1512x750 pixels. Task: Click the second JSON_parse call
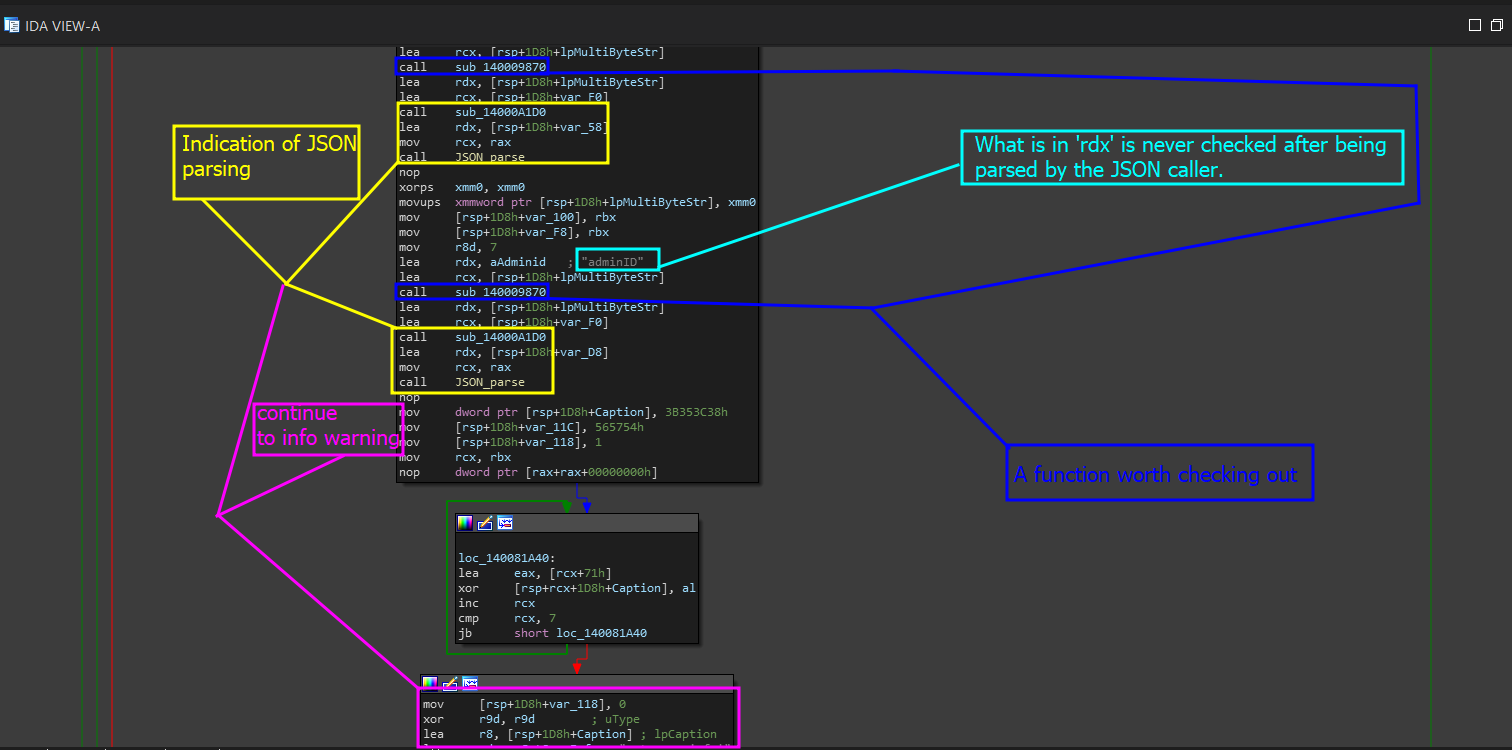(489, 382)
